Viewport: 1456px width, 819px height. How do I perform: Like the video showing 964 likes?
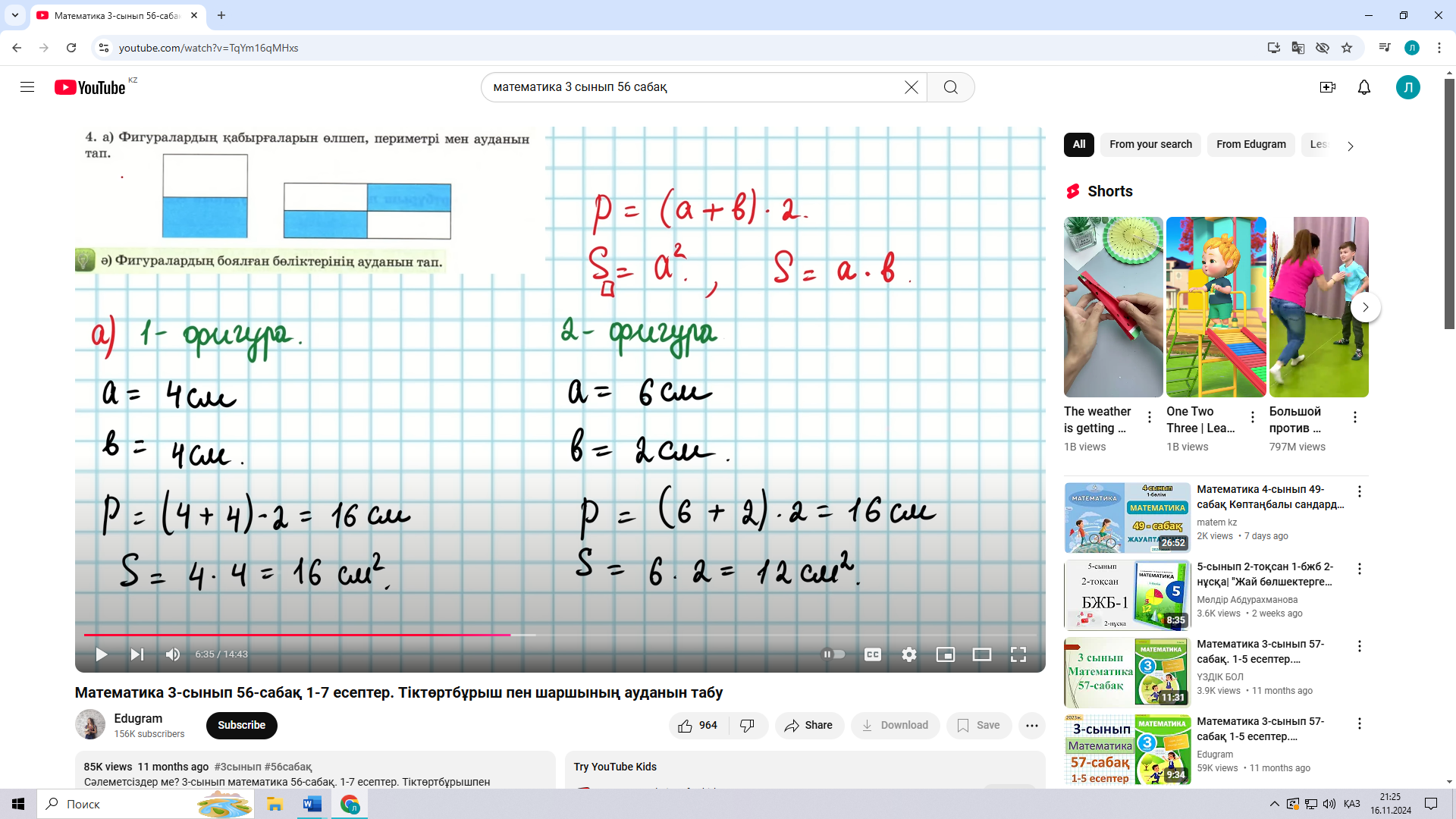(x=698, y=726)
